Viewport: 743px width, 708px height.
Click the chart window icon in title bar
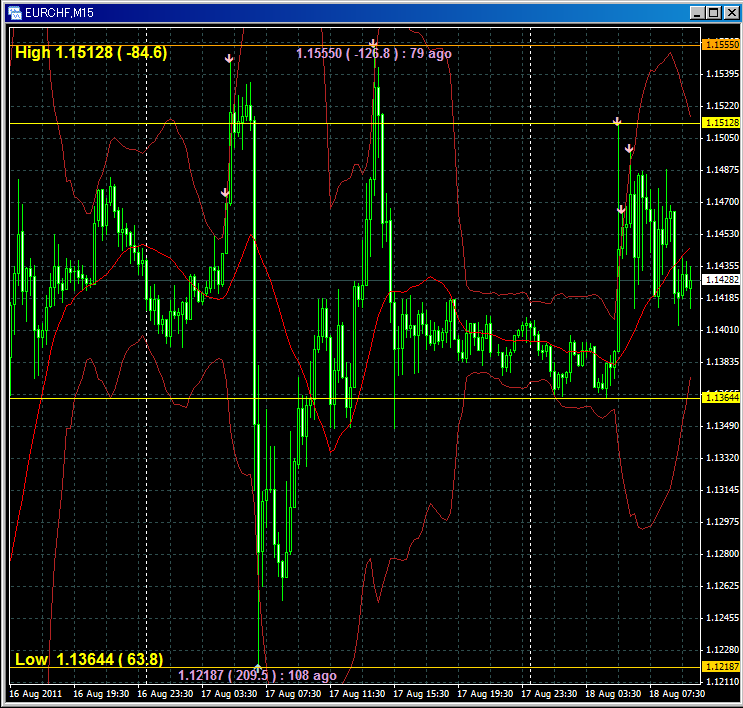(x=15, y=12)
